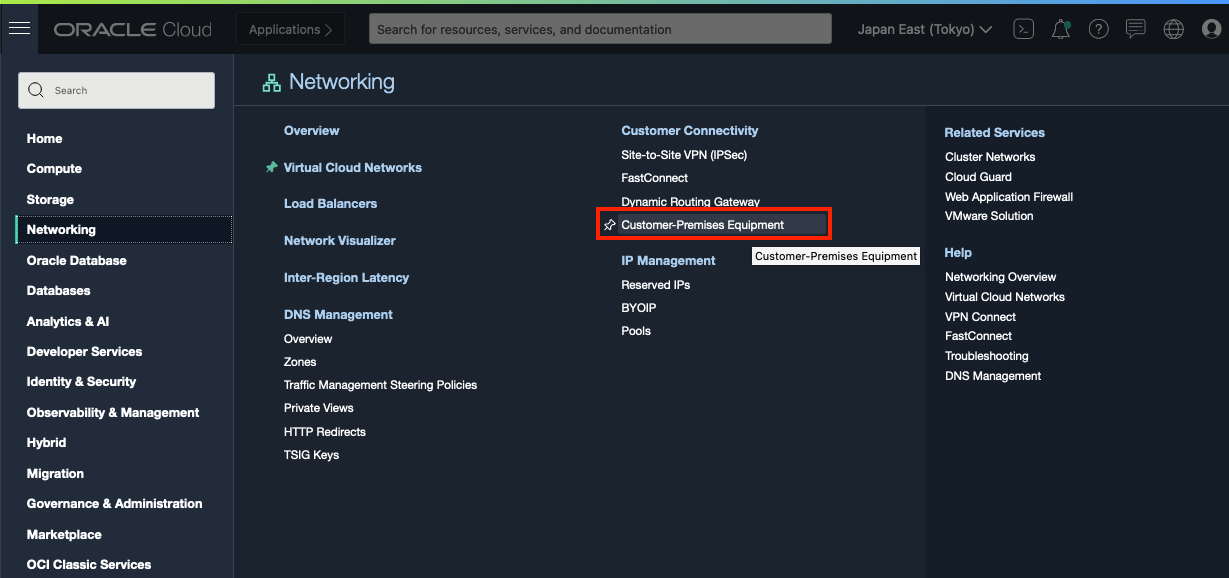Screen dimensions: 1229x578
Task: Open Governance & Administration category
Action: click(x=115, y=504)
